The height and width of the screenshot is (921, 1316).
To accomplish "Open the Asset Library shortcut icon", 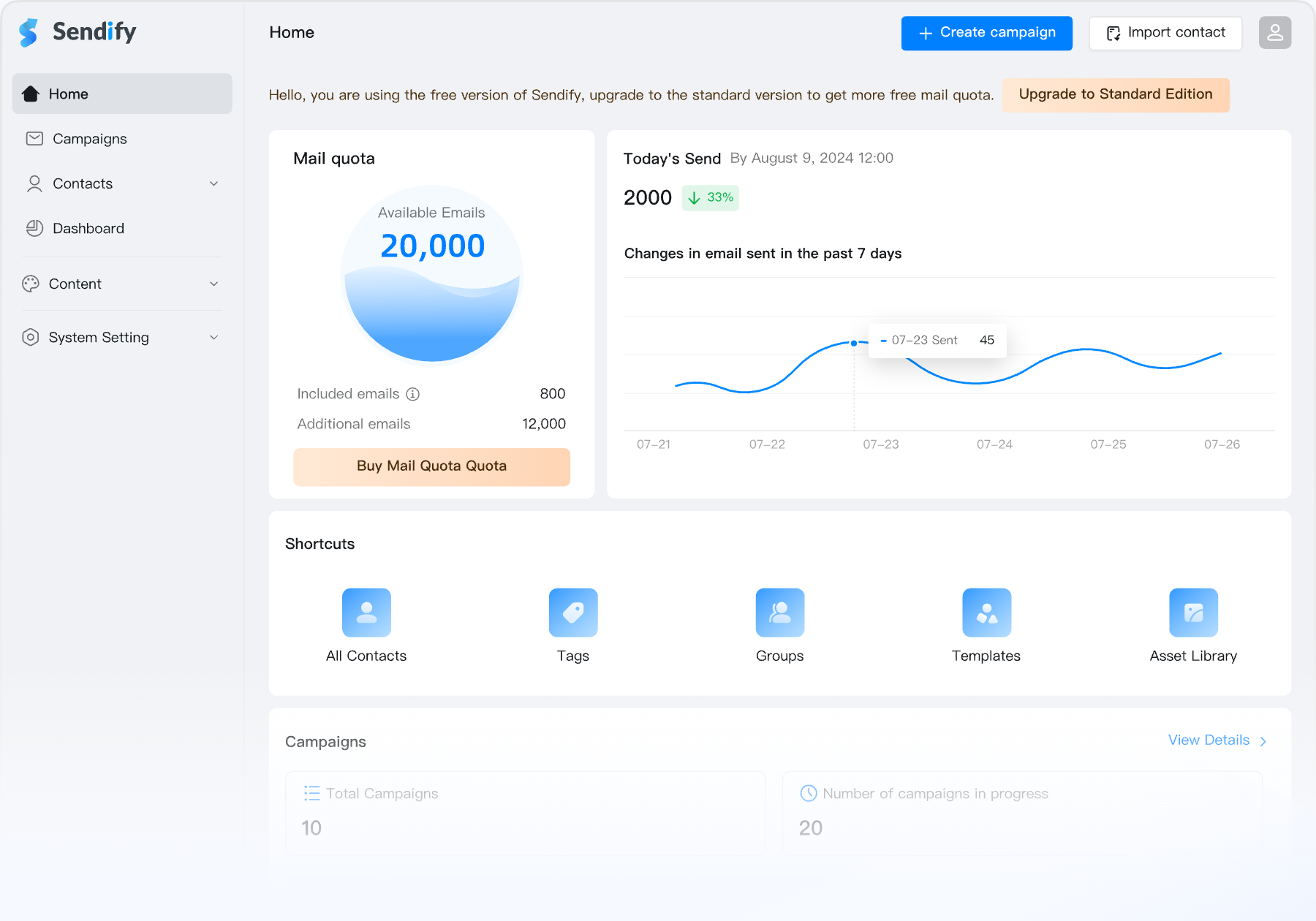I will [1193, 613].
